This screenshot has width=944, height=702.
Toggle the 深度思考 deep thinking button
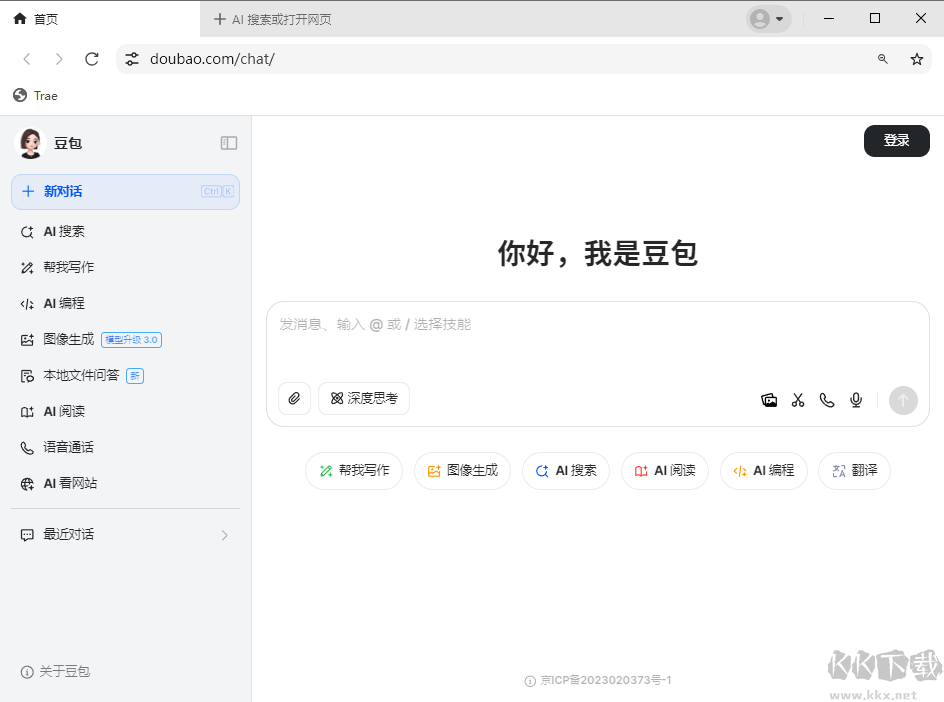(364, 399)
